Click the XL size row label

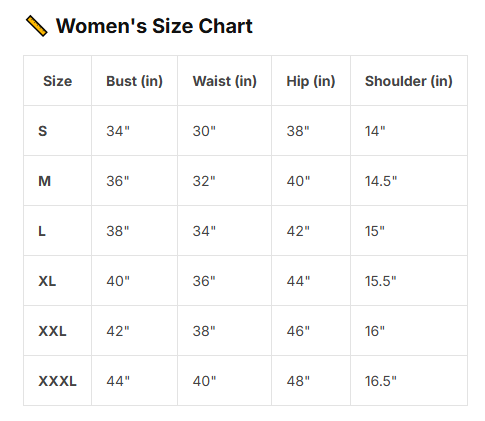pyautogui.click(x=47, y=281)
